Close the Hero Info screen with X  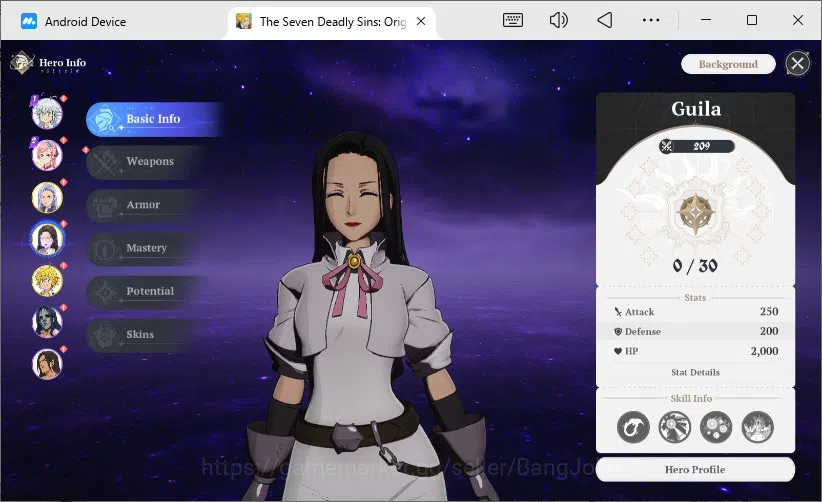click(797, 64)
